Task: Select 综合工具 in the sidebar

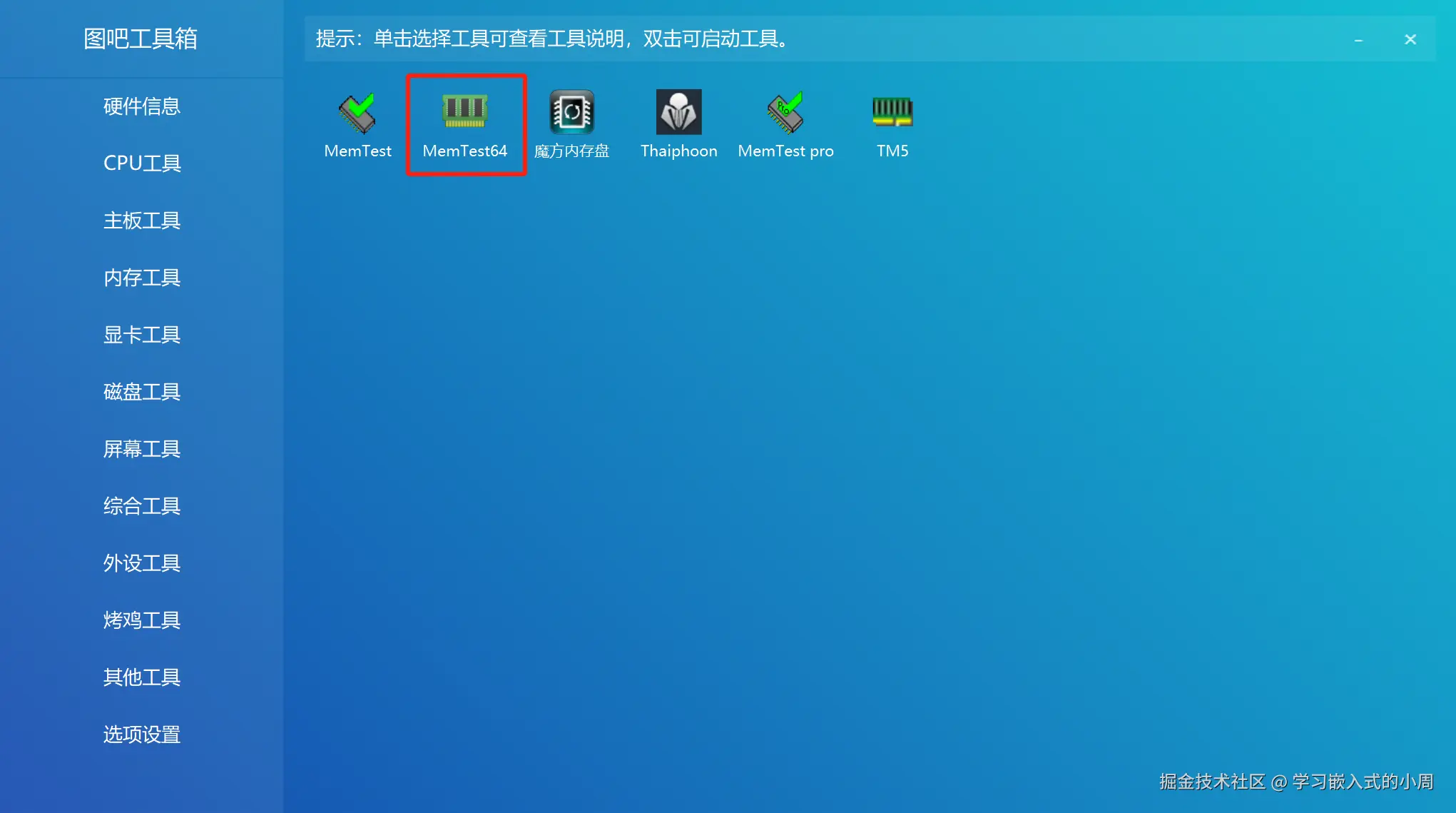Action: tap(141, 506)
